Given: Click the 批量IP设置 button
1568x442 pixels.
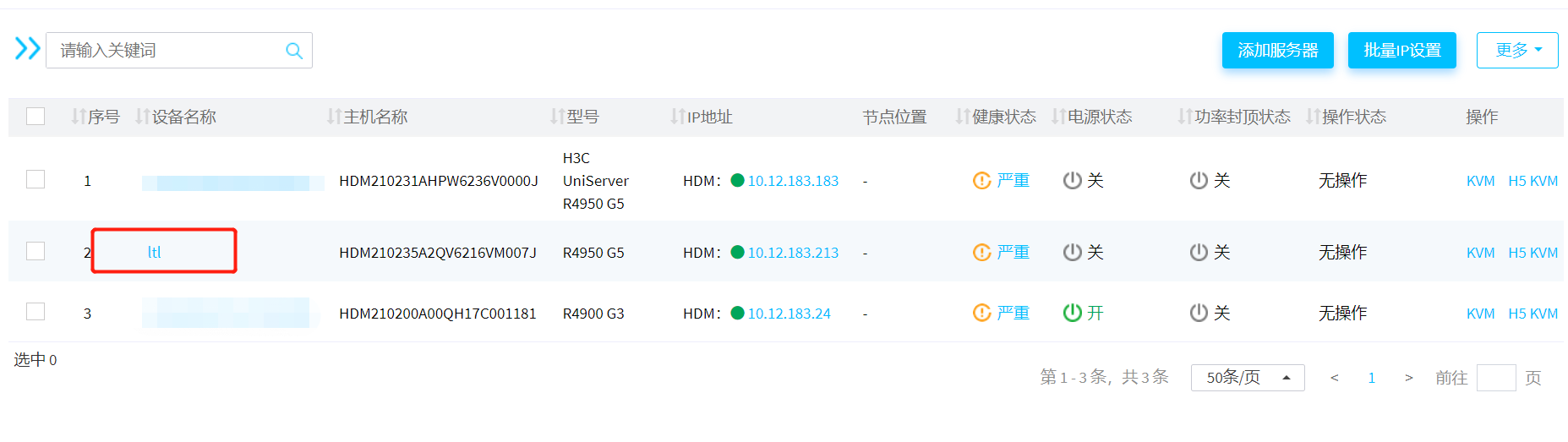Looking at the screenshot, I should click(x=1401, y=51).
